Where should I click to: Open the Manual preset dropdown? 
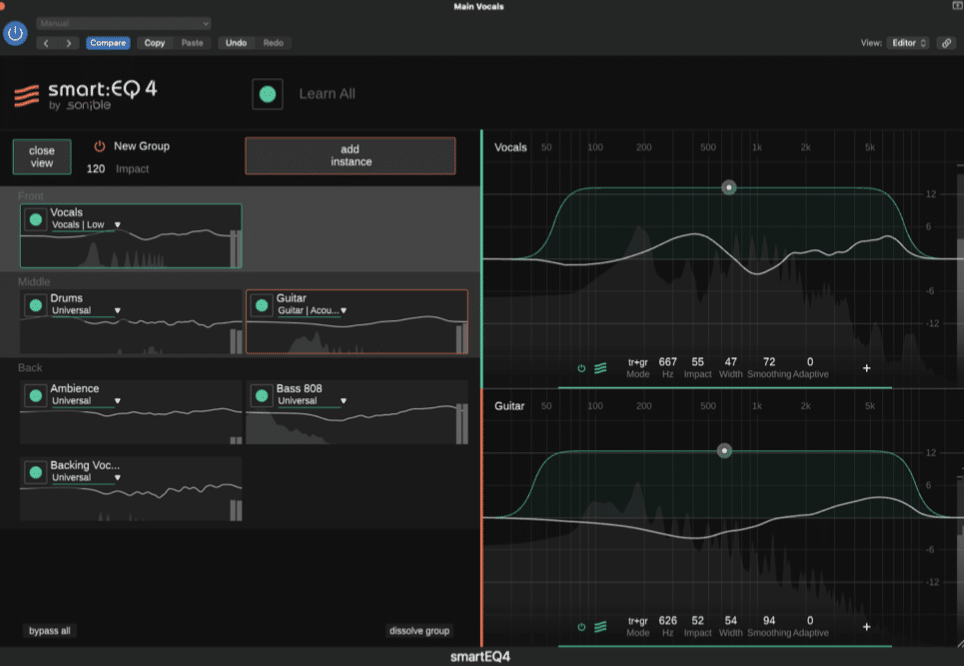coord(124,23)
